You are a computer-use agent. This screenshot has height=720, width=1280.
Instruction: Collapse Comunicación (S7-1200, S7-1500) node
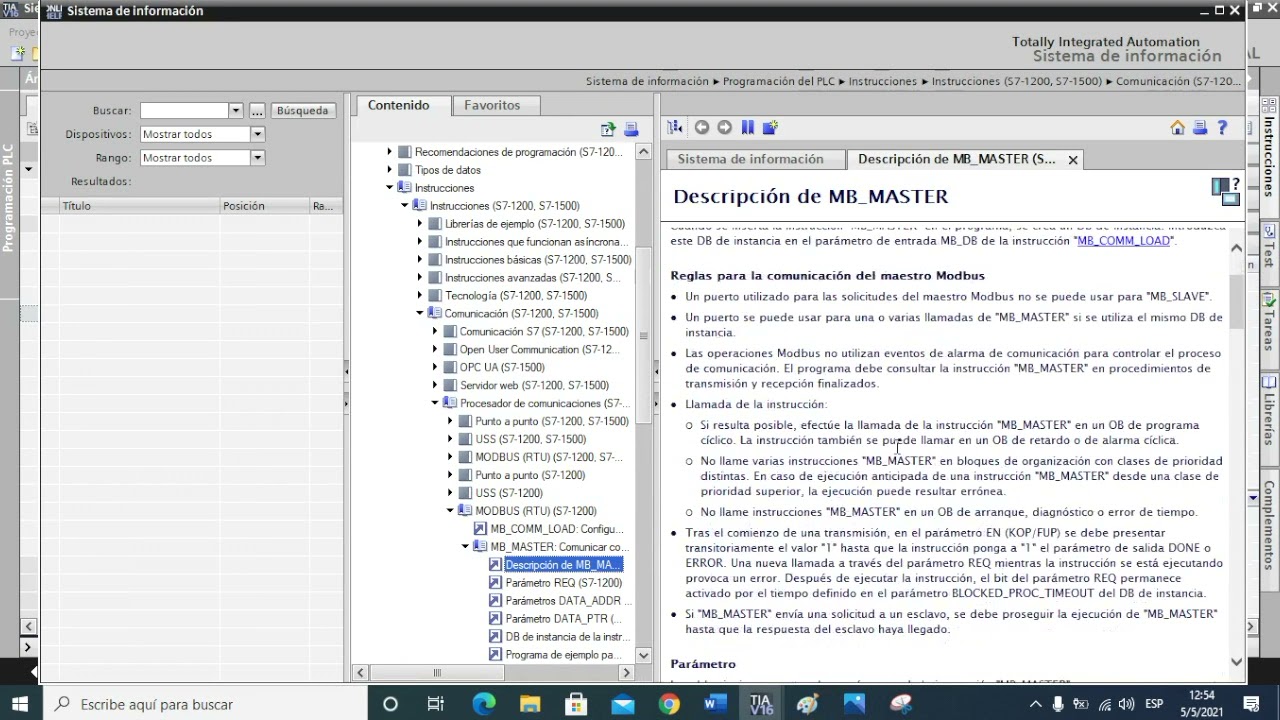click(420, 314)
